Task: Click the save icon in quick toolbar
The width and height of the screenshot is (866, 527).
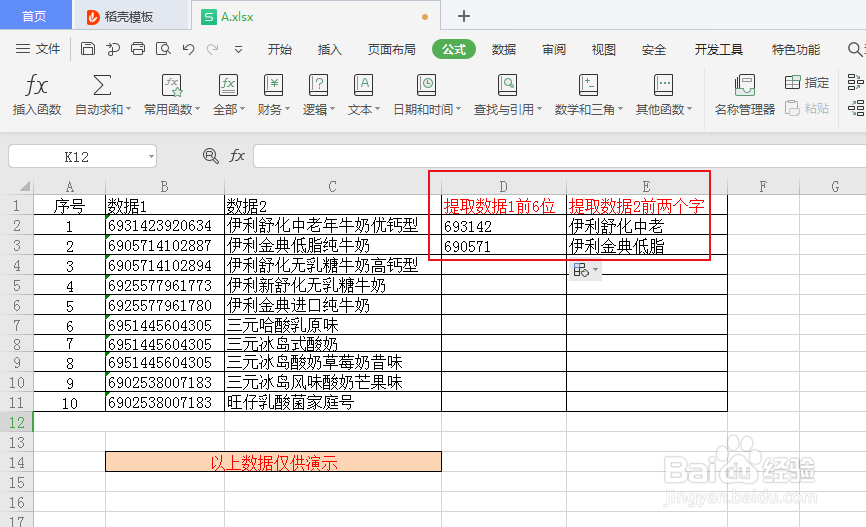Action: click(x=87, y=49)
